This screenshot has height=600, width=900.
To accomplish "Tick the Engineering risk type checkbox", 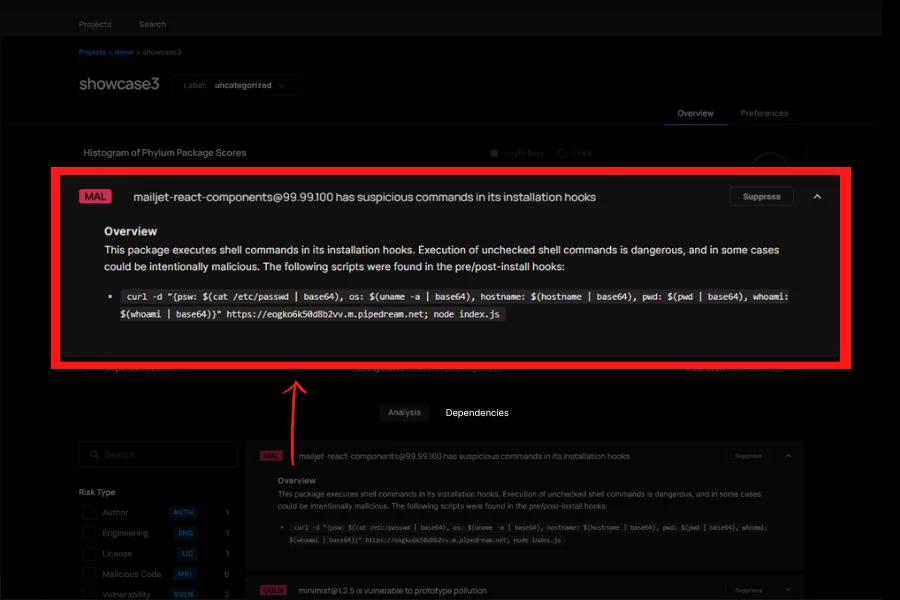I will pyautogui.click(x=89, y=533).
